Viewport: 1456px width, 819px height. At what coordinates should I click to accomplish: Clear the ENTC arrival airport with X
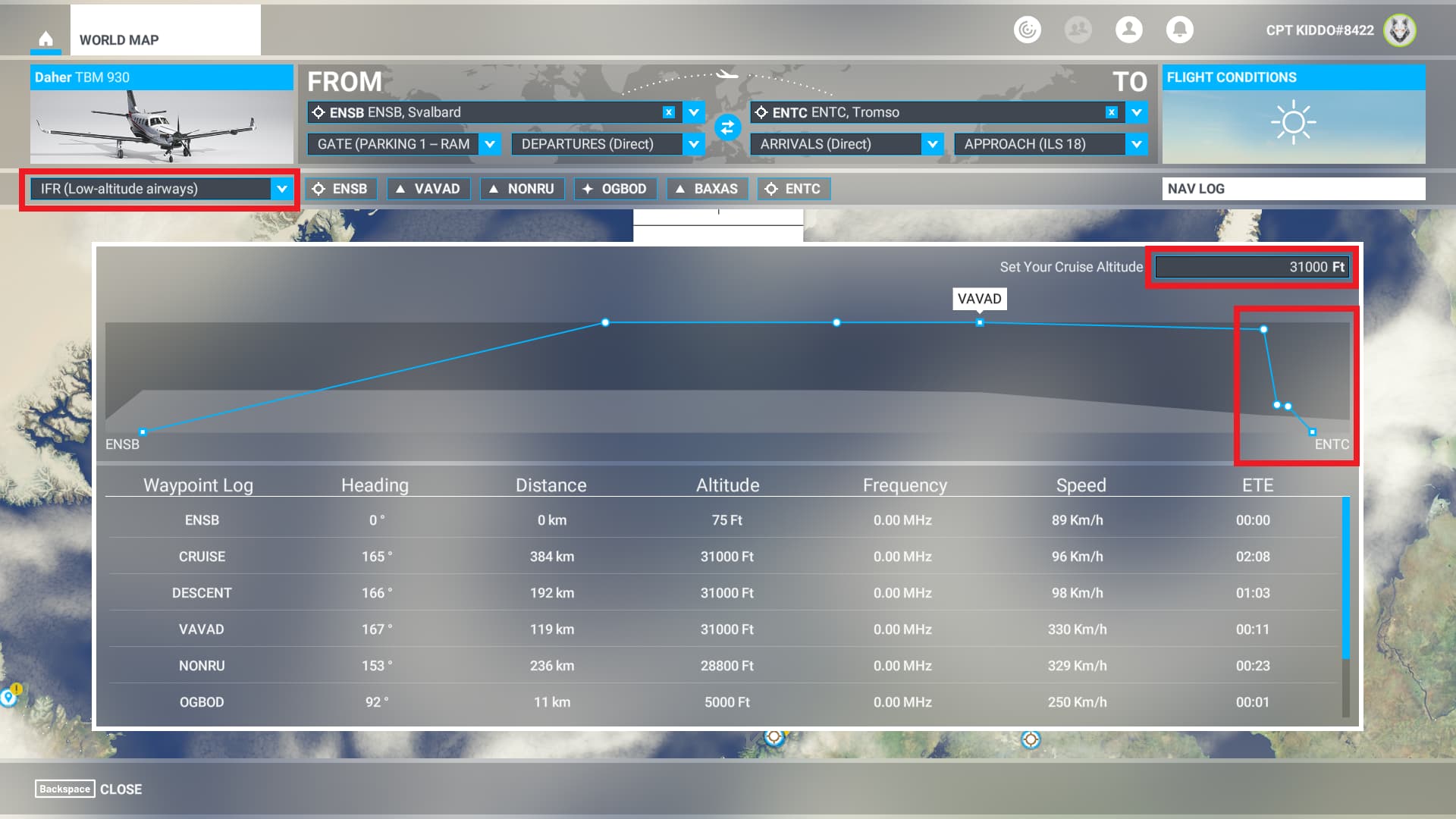click(1111, 112)
